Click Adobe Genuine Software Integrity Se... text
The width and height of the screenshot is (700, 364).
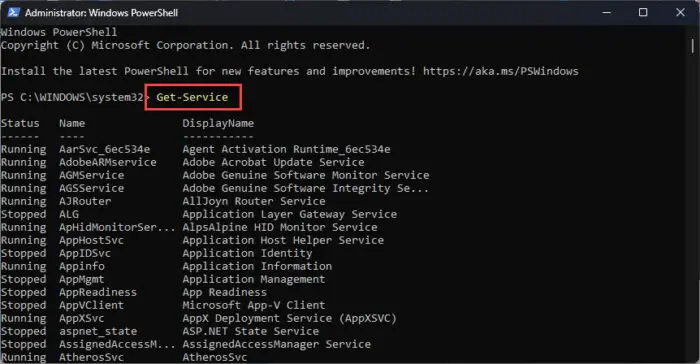tap(306, 188)
